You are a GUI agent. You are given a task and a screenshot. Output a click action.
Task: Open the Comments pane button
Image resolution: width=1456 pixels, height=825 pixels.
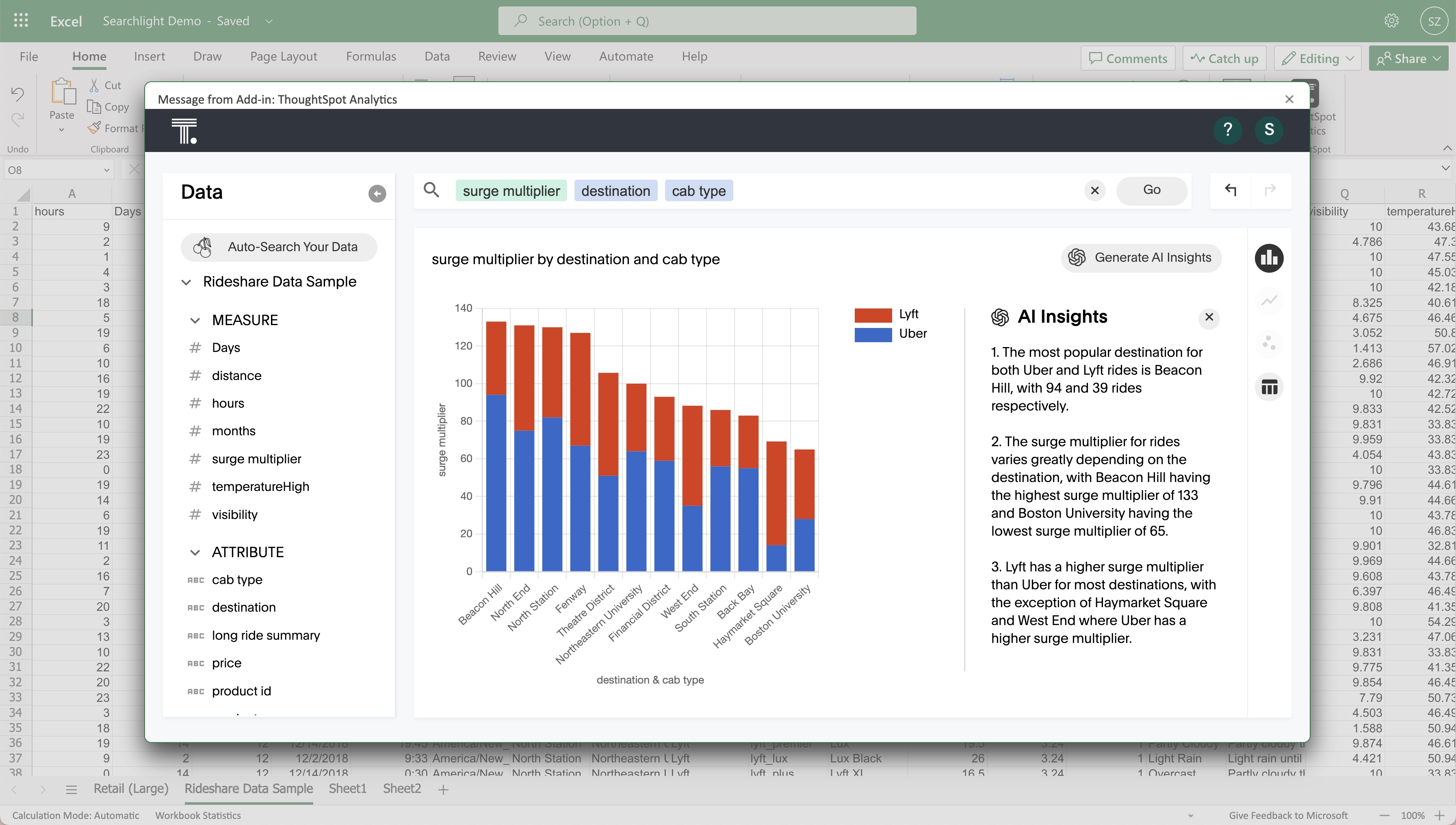click(x=1127, y=59)
